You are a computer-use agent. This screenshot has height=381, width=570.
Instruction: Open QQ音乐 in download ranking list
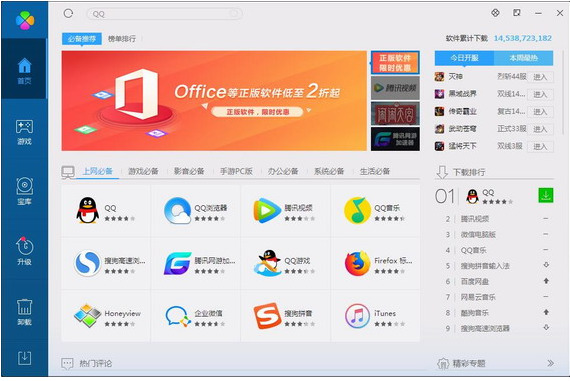point(474,250)
